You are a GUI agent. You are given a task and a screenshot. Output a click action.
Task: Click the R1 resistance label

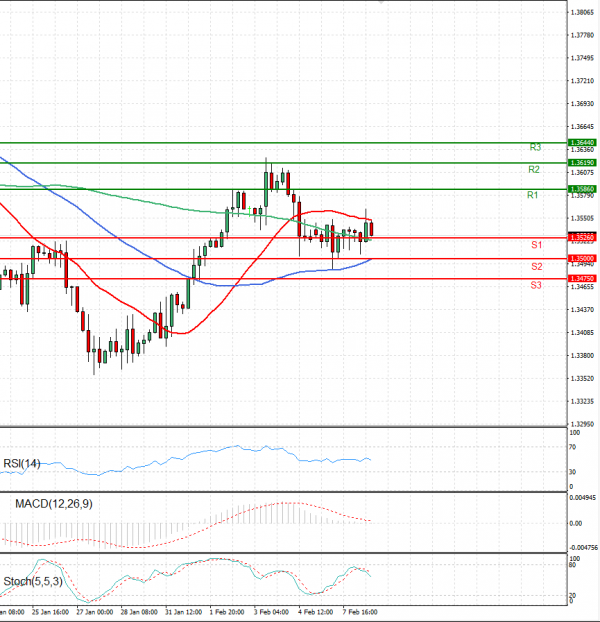coord(533,195)
